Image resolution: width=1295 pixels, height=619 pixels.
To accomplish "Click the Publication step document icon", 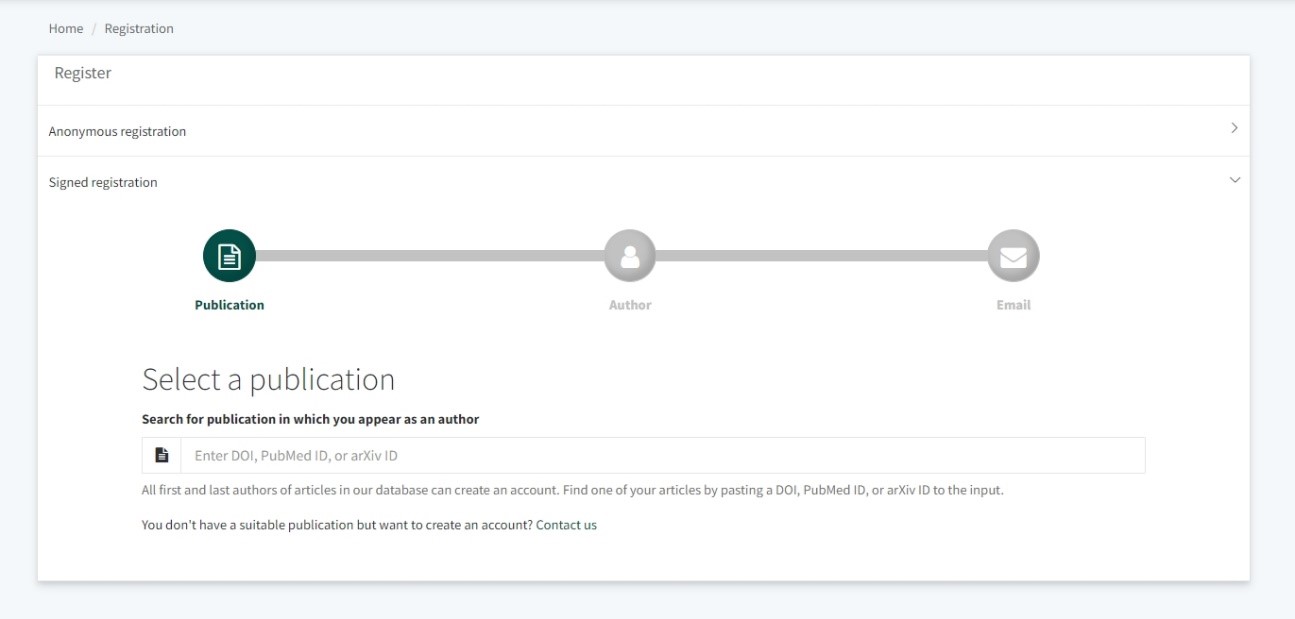I will tap(229, 257).
